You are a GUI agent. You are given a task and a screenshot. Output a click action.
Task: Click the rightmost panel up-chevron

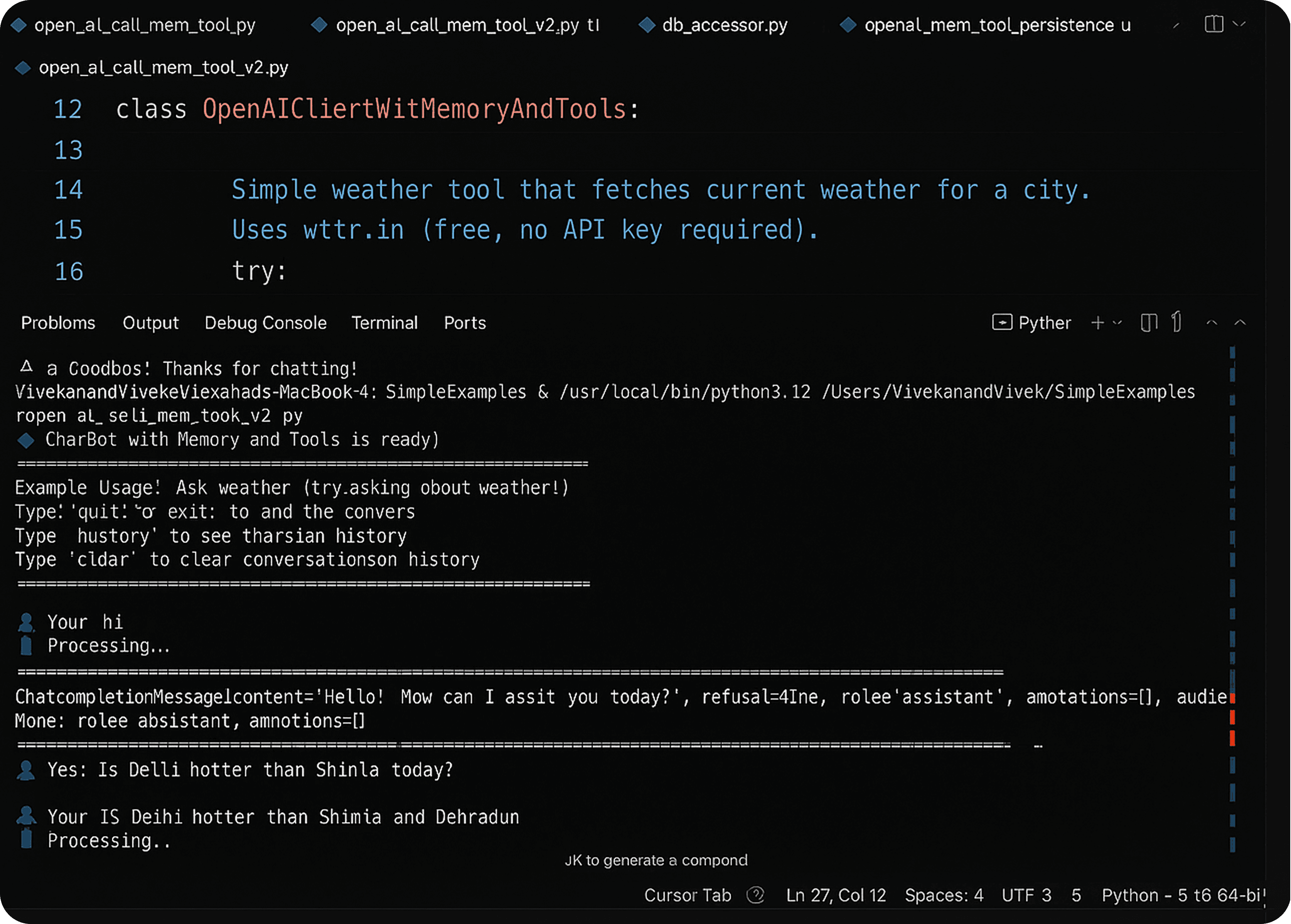click(x=1240, y=323)
